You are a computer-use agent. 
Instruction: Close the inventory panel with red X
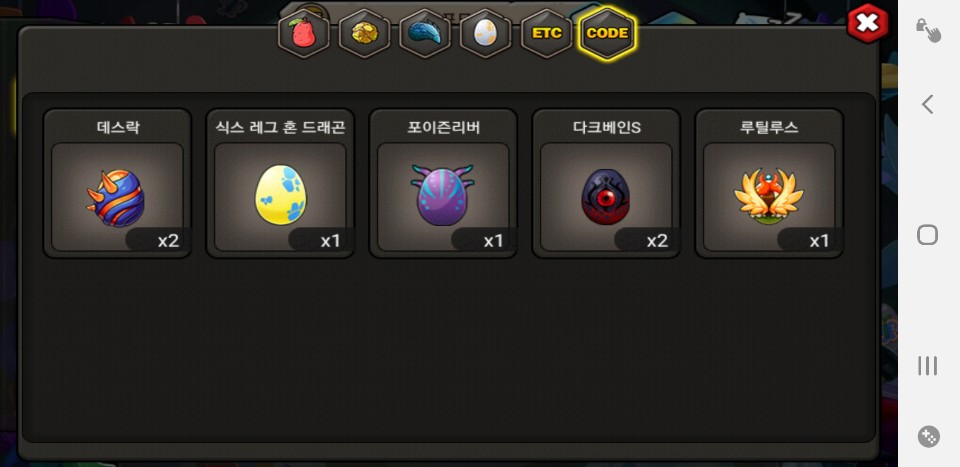(868, 23)
